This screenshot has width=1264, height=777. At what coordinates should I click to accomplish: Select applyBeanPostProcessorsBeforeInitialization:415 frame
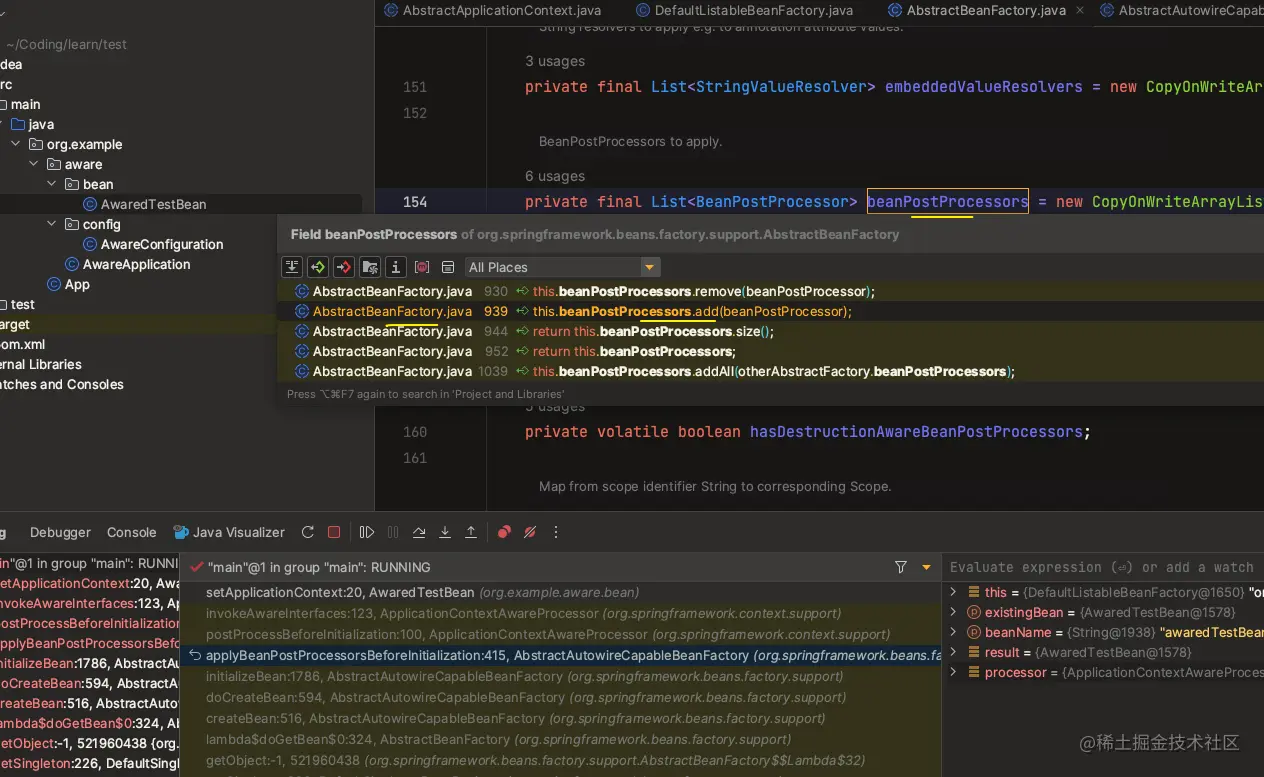[561, 655]
